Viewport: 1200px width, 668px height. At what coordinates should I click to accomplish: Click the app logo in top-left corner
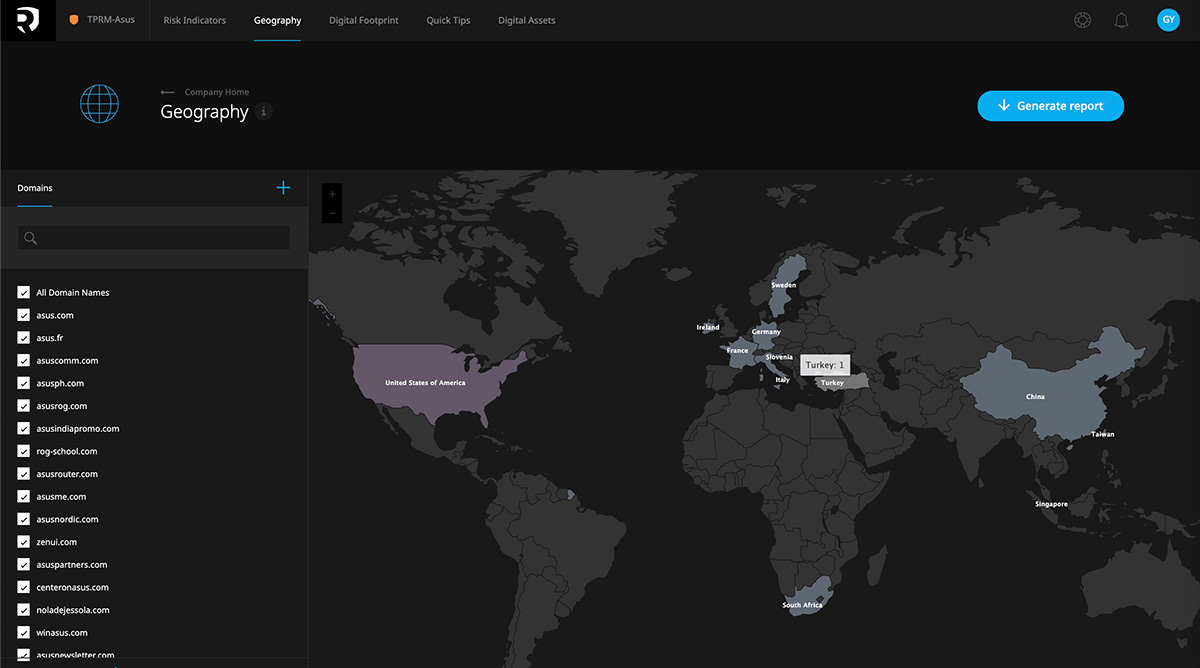[x=28, y=20]
